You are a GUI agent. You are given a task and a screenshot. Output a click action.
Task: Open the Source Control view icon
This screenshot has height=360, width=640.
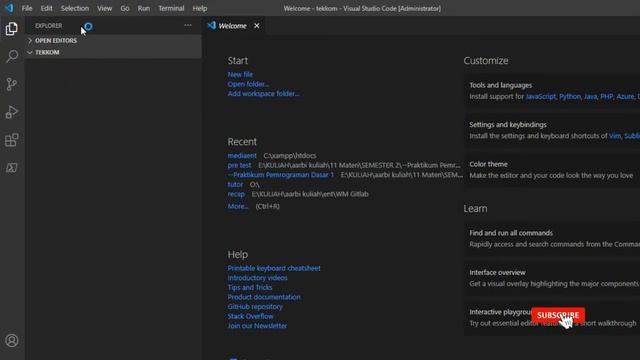pyautogui.click(x=11, y=84)
